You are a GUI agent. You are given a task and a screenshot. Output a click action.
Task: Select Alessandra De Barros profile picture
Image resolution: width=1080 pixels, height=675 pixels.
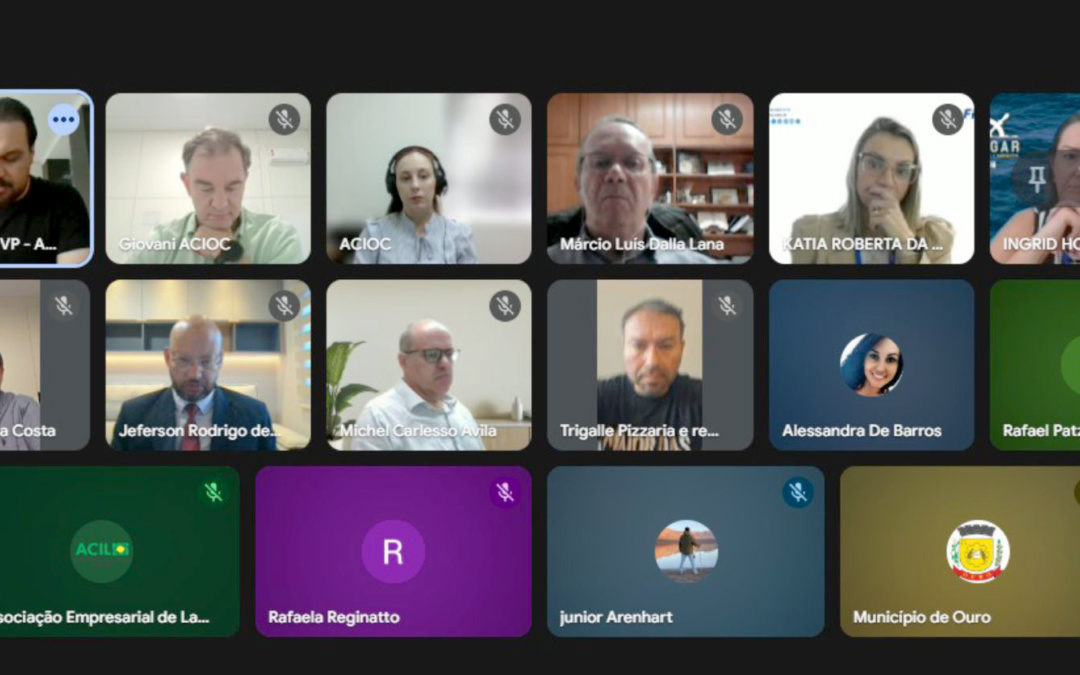coord(871,365)
